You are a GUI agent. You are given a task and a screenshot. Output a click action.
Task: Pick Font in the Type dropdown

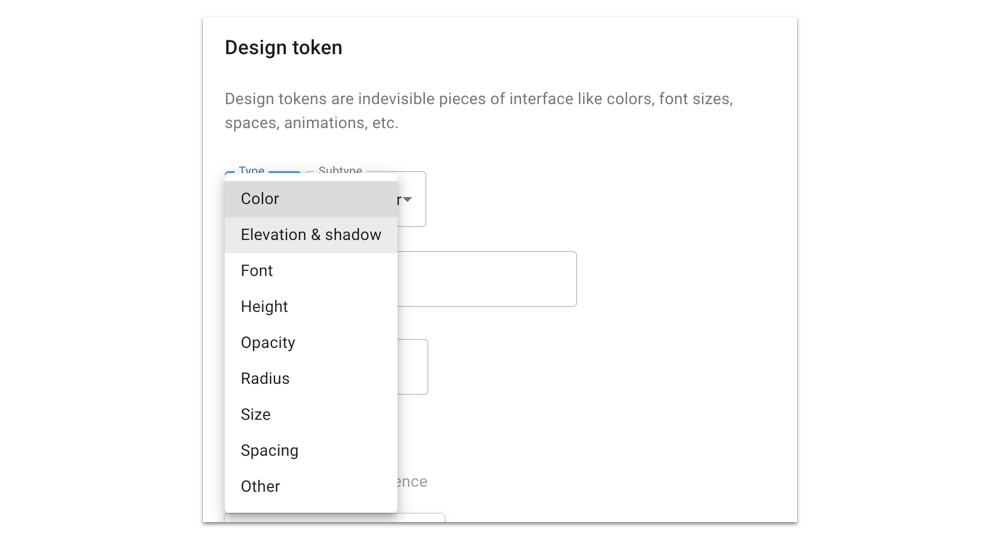[257, 271]
